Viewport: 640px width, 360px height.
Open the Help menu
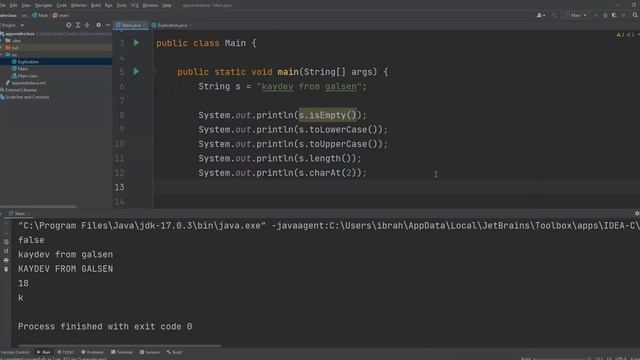(x=167, y=5)
